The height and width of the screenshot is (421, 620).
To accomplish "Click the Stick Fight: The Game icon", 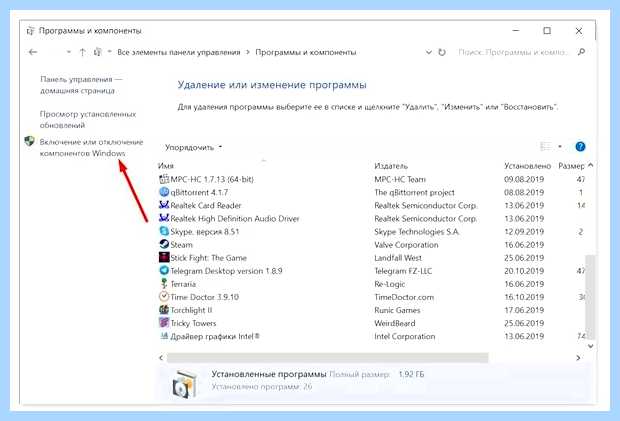I will tap(164, 257).
